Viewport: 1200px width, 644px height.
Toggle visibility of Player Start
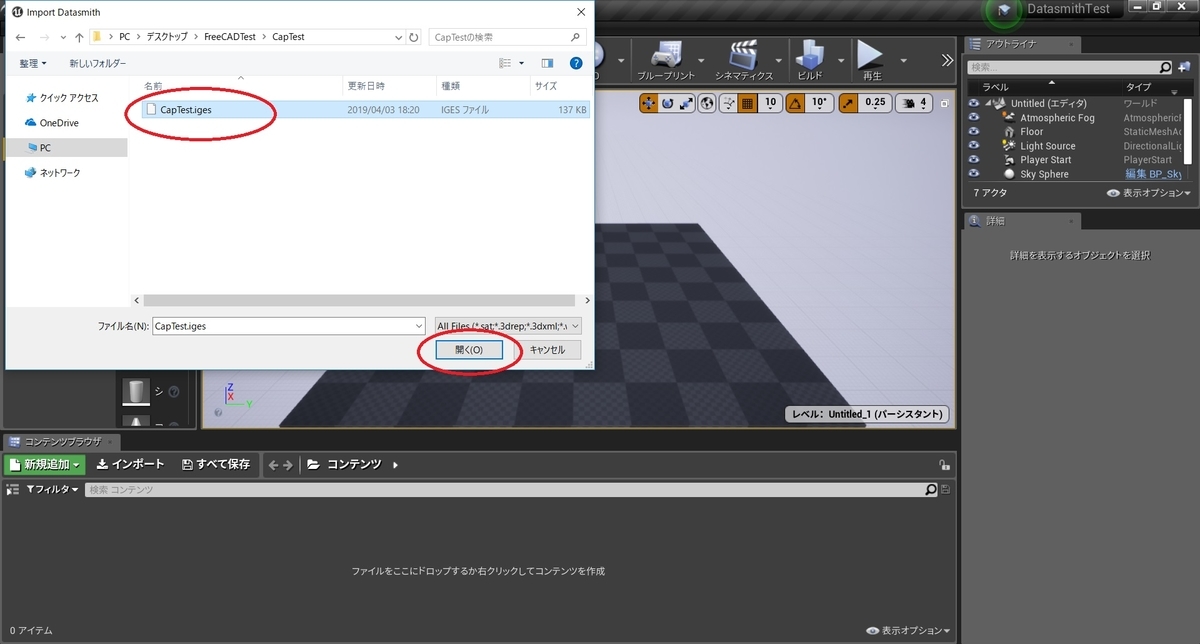[x=975, y=160]
